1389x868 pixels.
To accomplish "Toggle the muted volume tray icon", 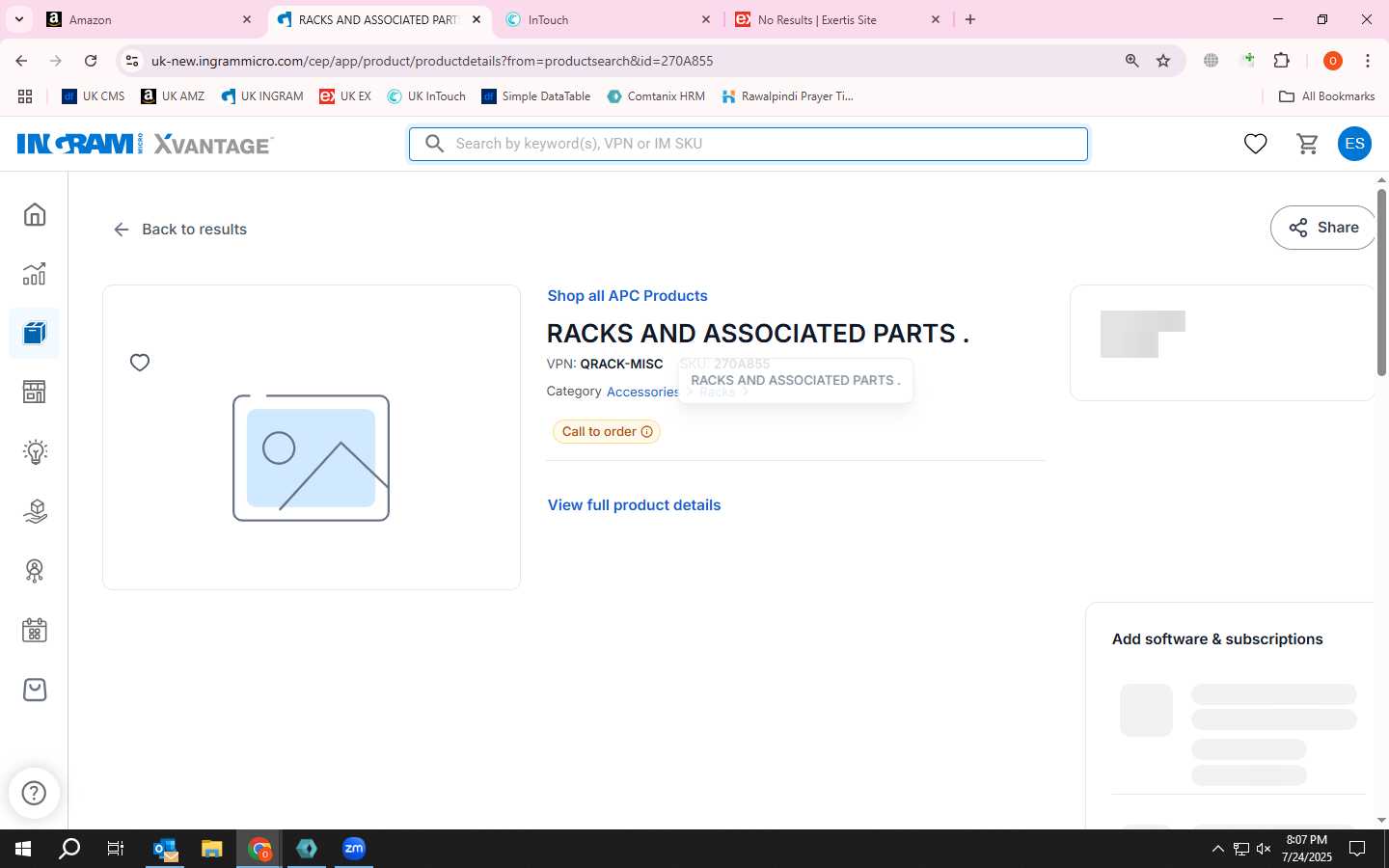I will (x=1264, y=849).
